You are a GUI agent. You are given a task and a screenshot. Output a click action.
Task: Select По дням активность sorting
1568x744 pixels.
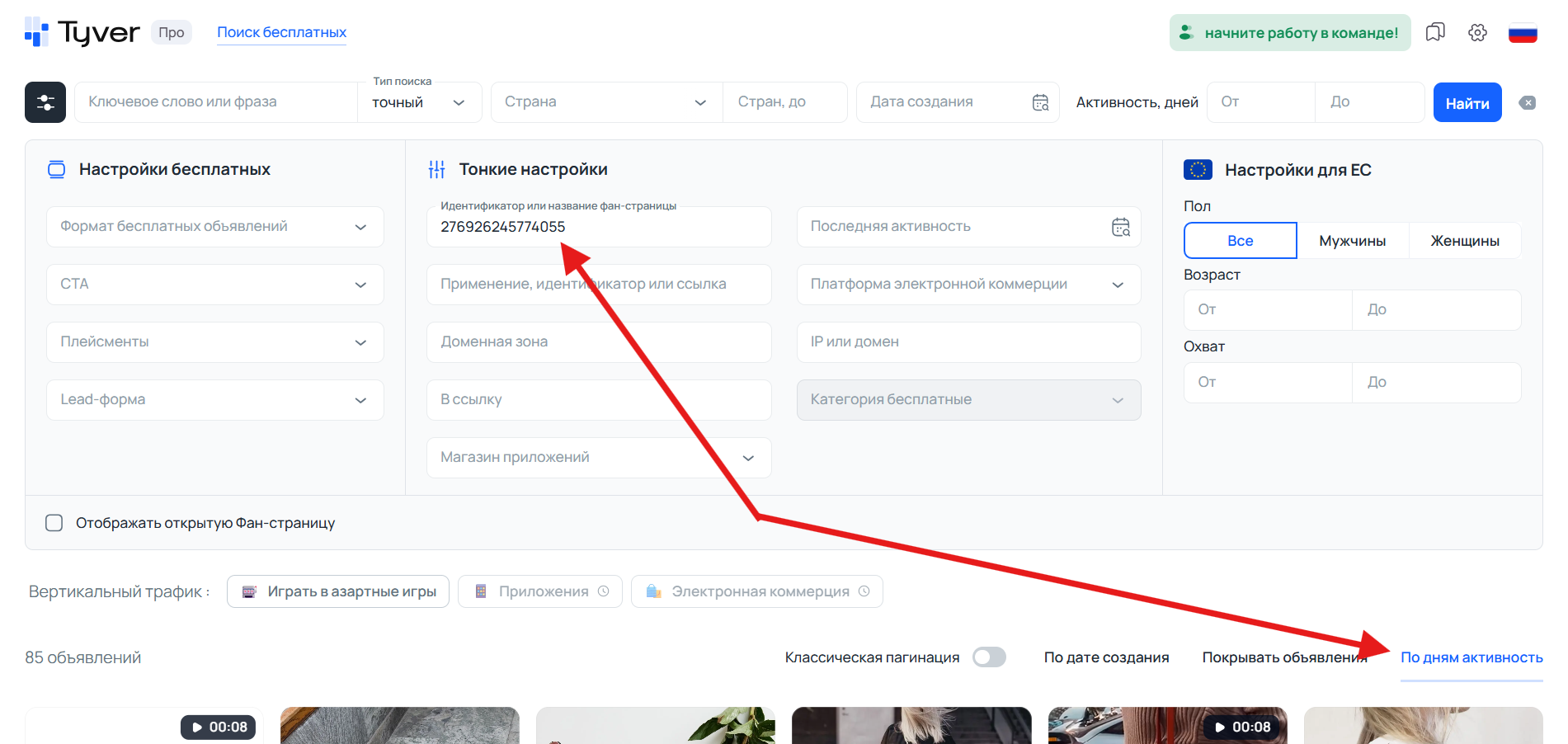(x=1471, y=657)
